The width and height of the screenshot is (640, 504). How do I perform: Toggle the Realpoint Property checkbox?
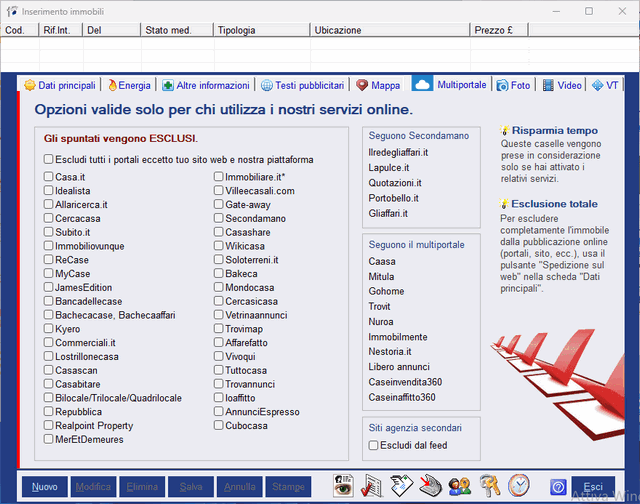(x=48, y=425)
